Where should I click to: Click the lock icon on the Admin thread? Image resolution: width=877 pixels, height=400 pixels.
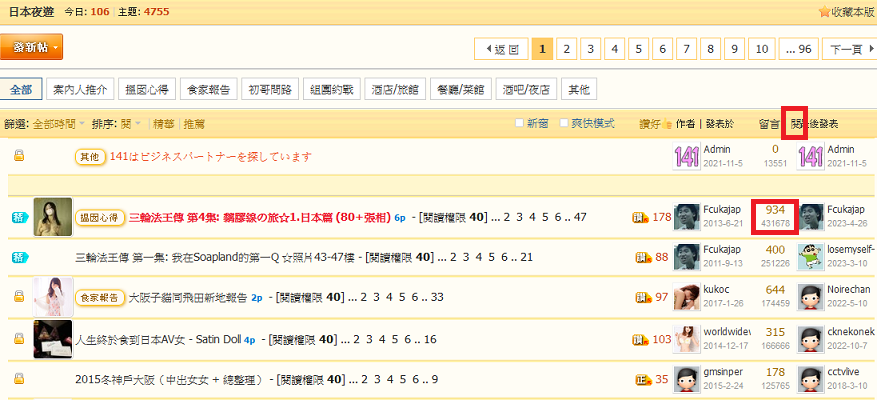click(x=19, y=156)
